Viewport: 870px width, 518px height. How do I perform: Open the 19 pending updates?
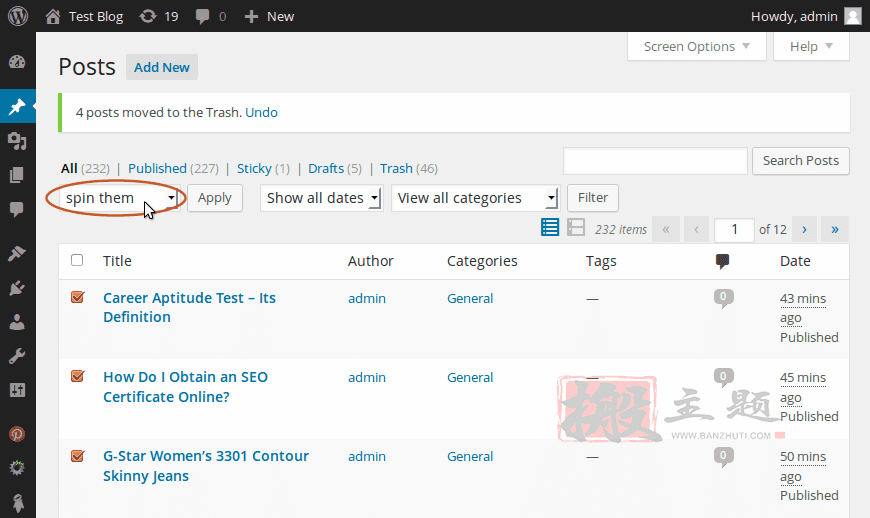[159, 17]
